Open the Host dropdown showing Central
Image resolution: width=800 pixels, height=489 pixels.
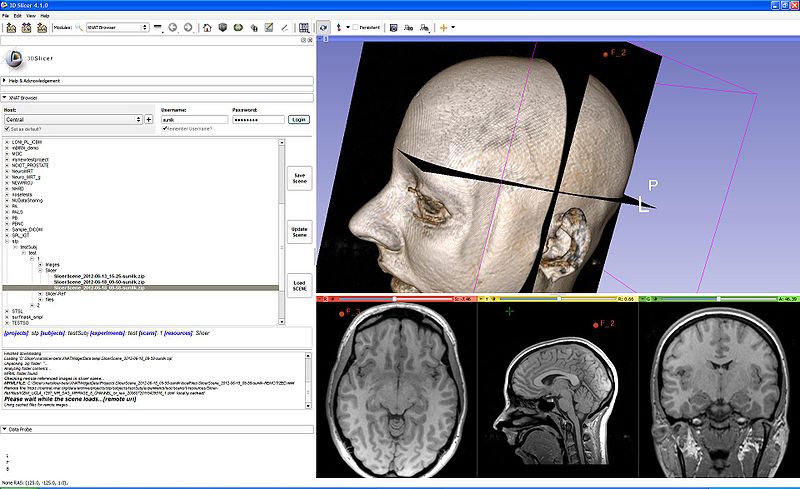tap(72, 119)
